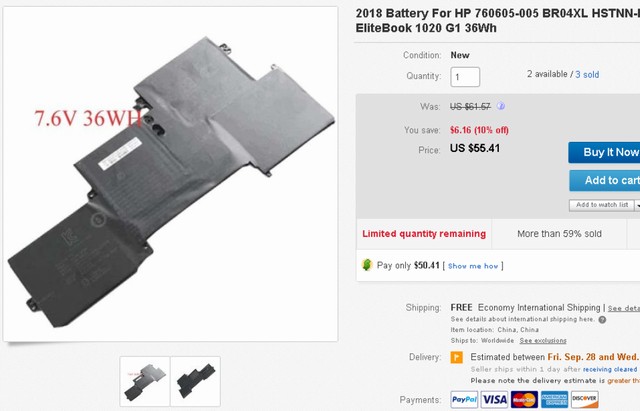Viewport: 640px width, 411px height.
Task: Click the orange delivery flag icon
Action: 456,357
